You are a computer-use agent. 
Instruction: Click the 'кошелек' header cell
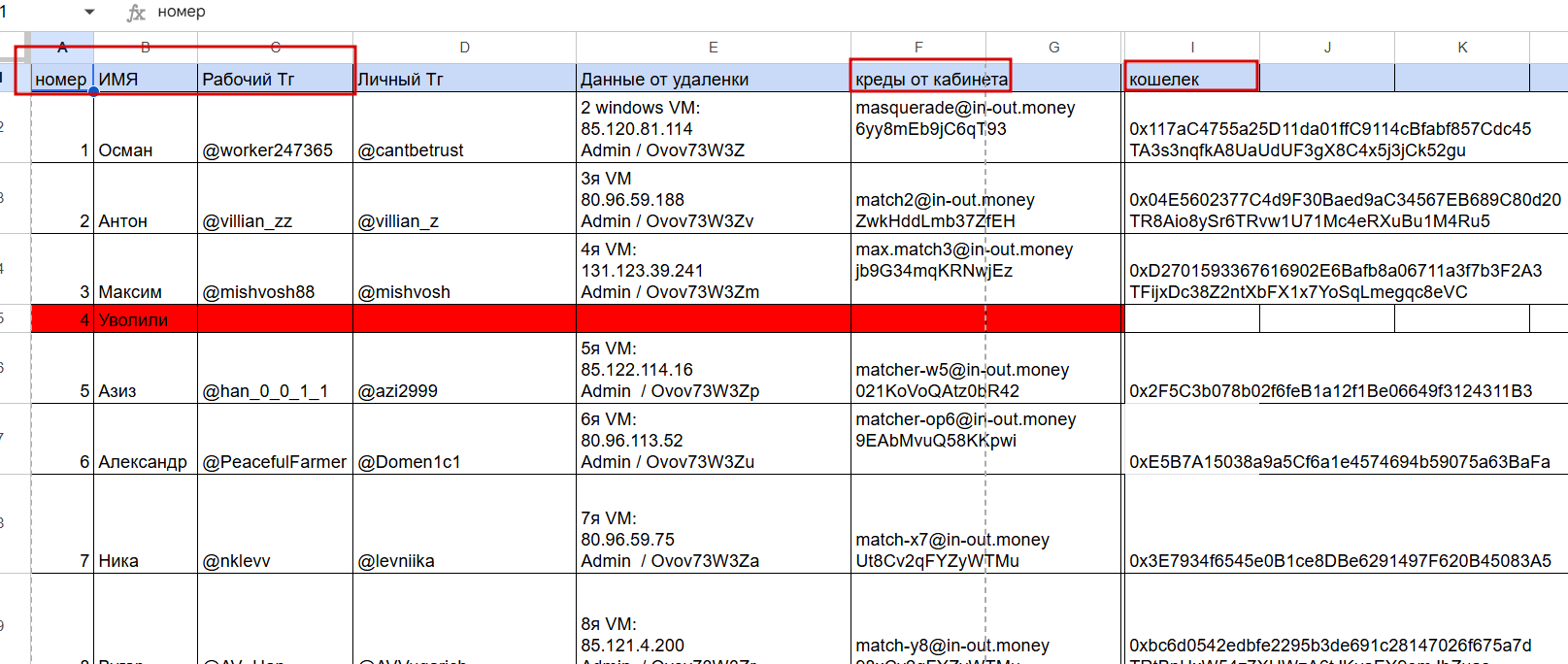[x=1192, y=79]
